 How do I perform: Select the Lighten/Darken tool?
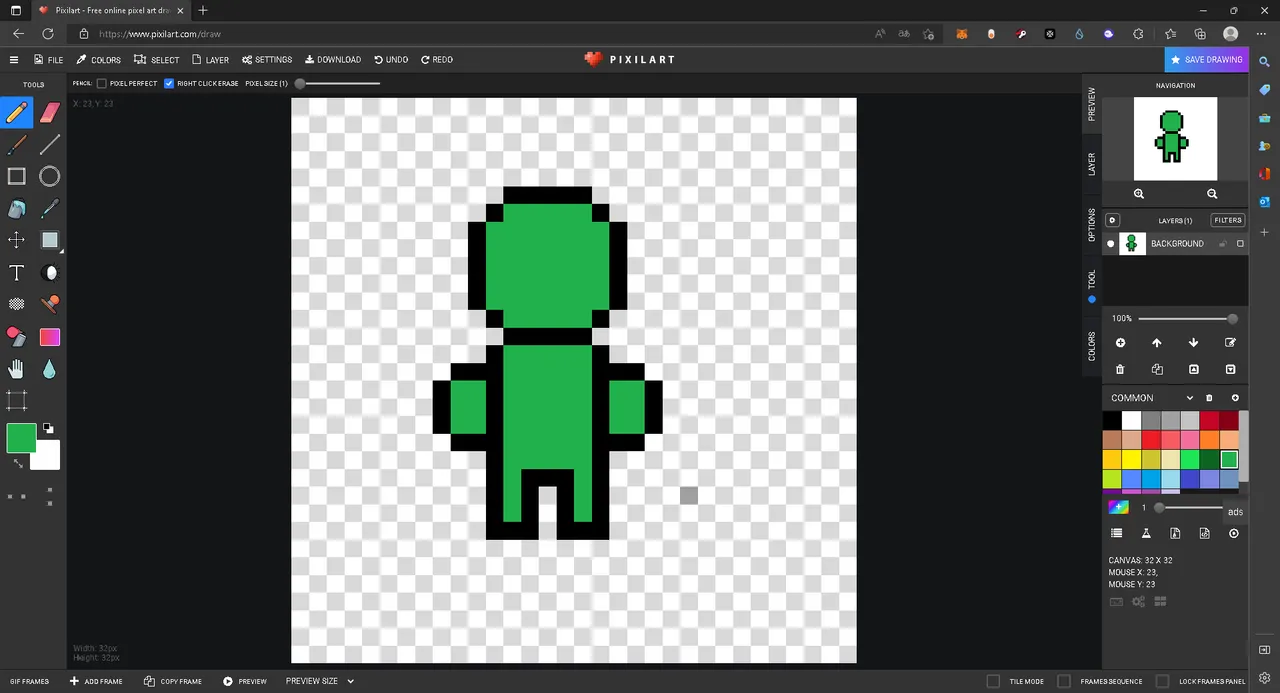tap(50, 273)
